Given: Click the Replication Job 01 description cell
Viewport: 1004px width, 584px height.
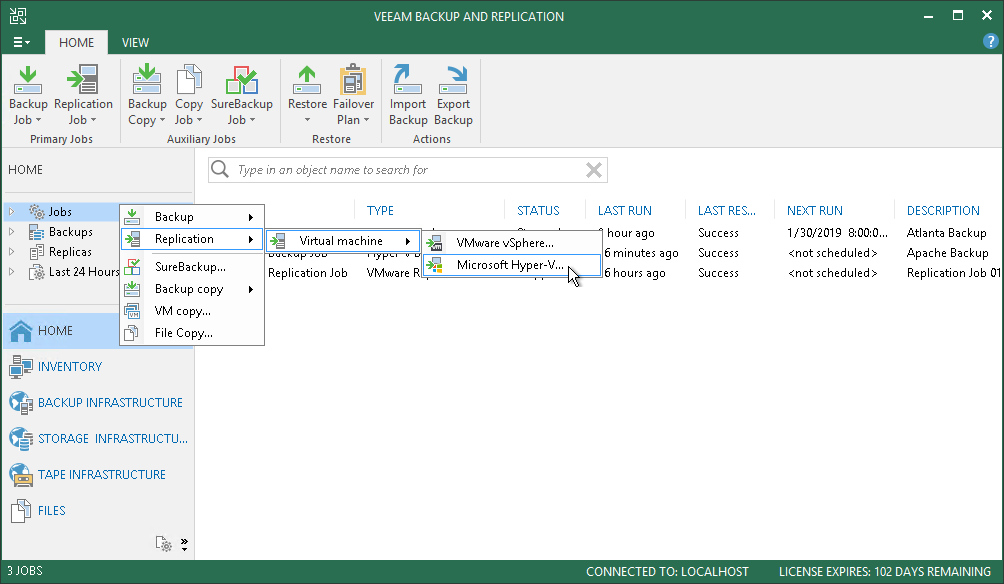Looking at the screenshot, I should 954,273.
